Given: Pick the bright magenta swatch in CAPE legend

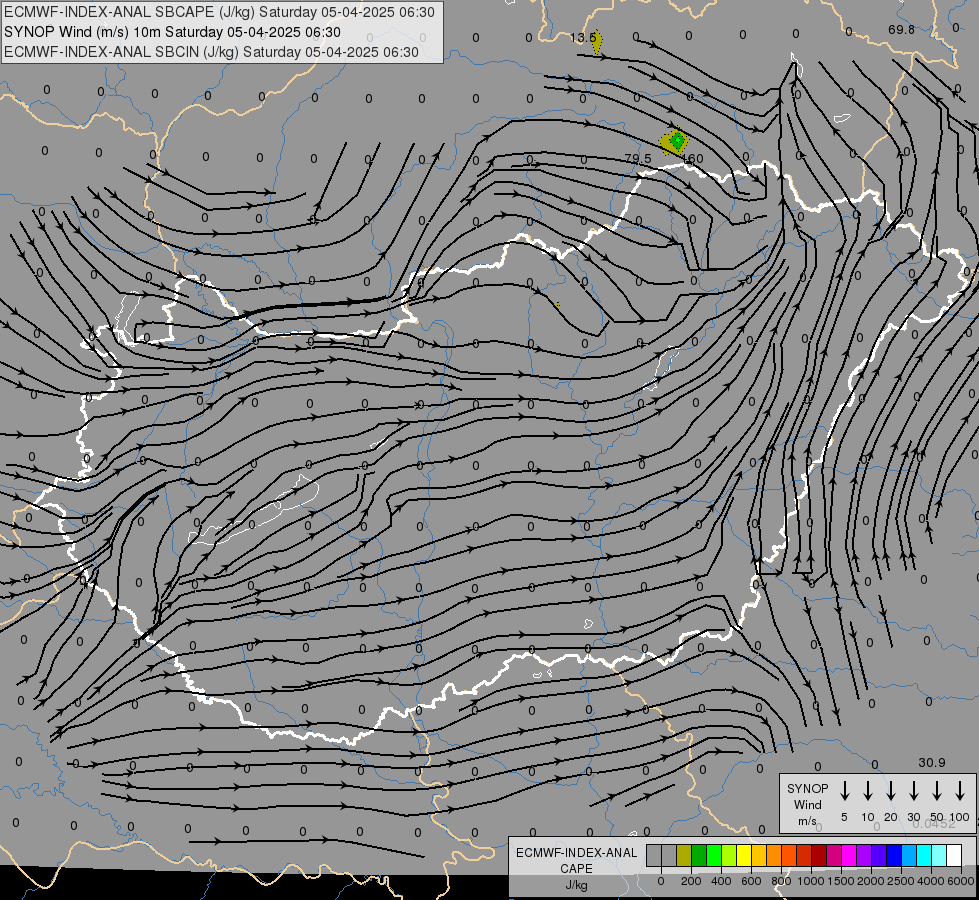Looking at the screenshot, I should tap(850, 855).
